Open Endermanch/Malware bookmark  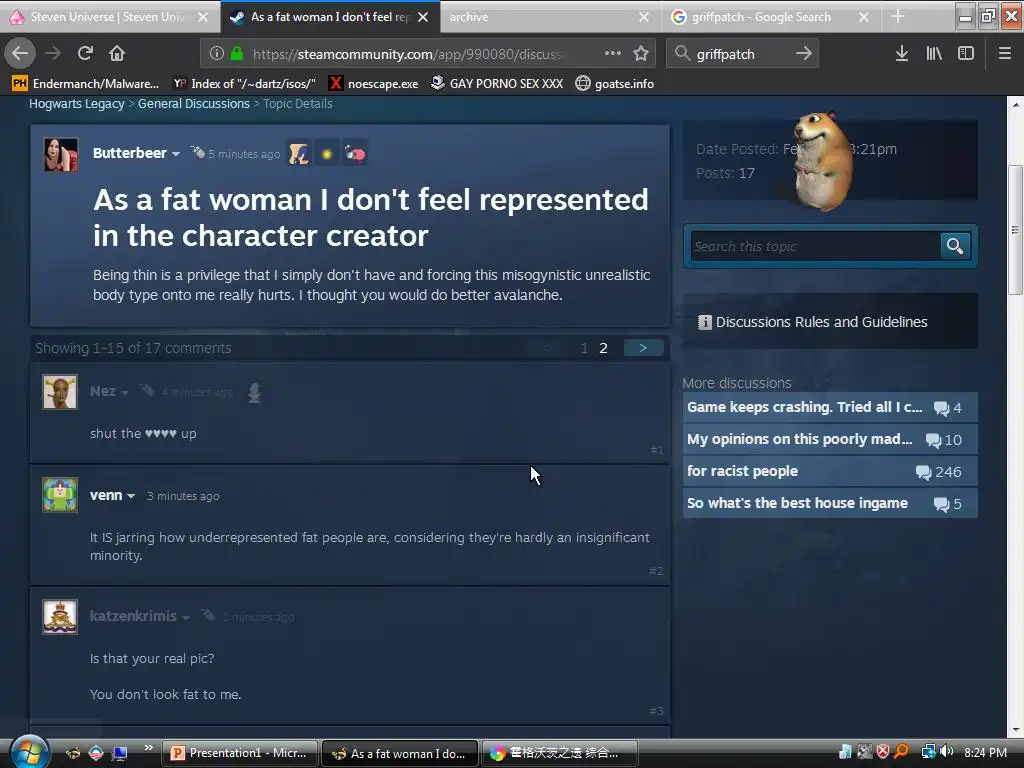click(x=86, y=84)
